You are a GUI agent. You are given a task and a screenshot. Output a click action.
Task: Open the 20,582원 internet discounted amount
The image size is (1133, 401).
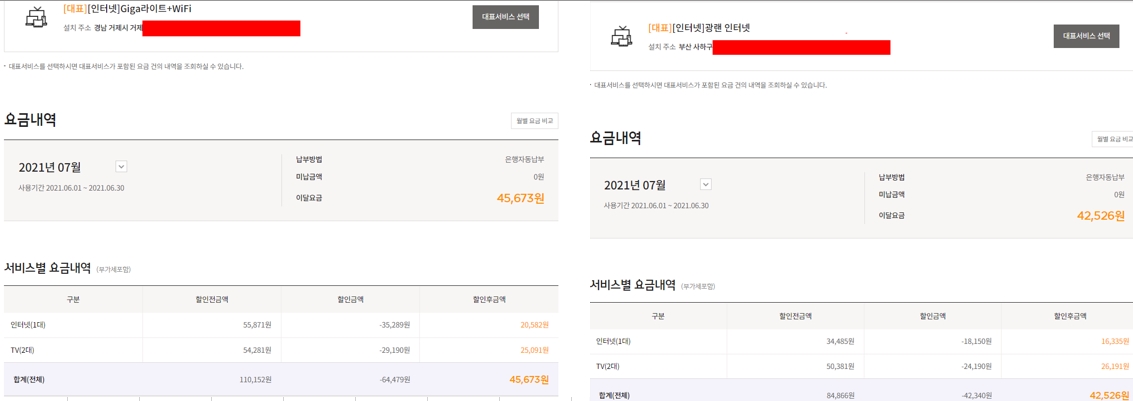coord(534,325)
